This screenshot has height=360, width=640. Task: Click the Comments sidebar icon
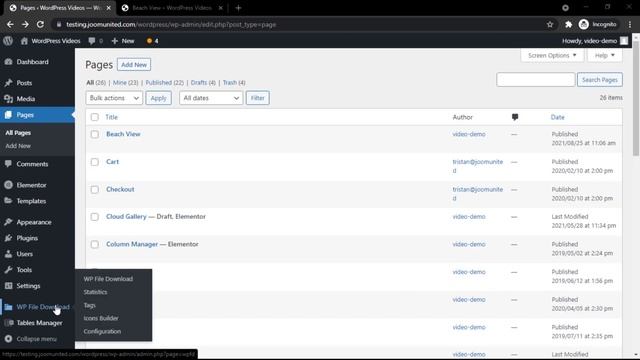coord(8,164)
